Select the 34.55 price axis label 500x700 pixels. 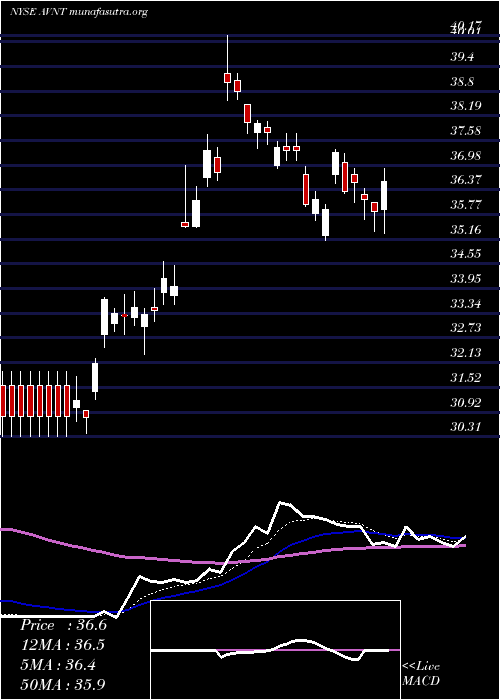tap(466, 254)
